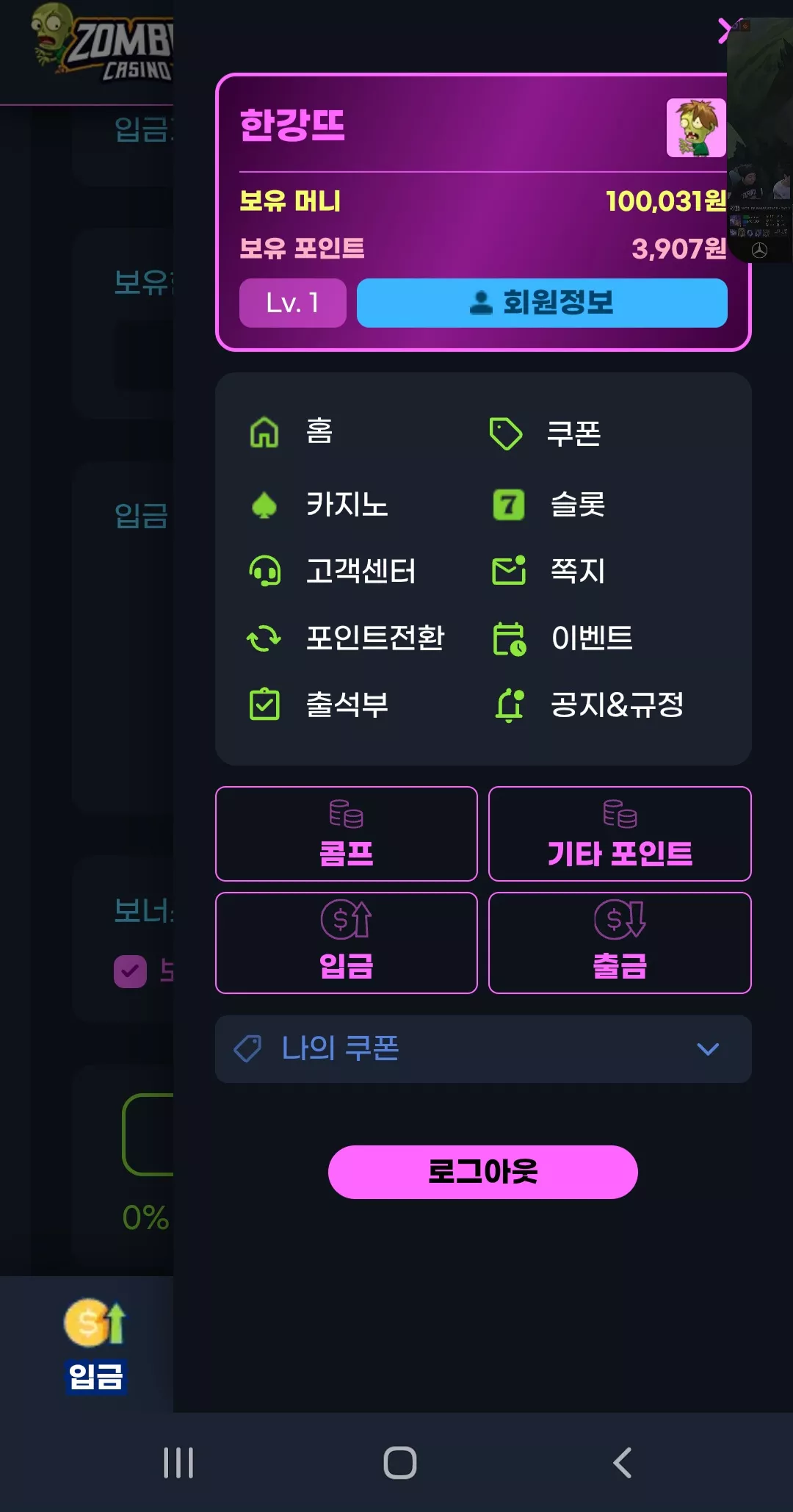Open the 기타 포인트 tile
This screenshot has height=1512, width=793.
(x=620, y=834)
